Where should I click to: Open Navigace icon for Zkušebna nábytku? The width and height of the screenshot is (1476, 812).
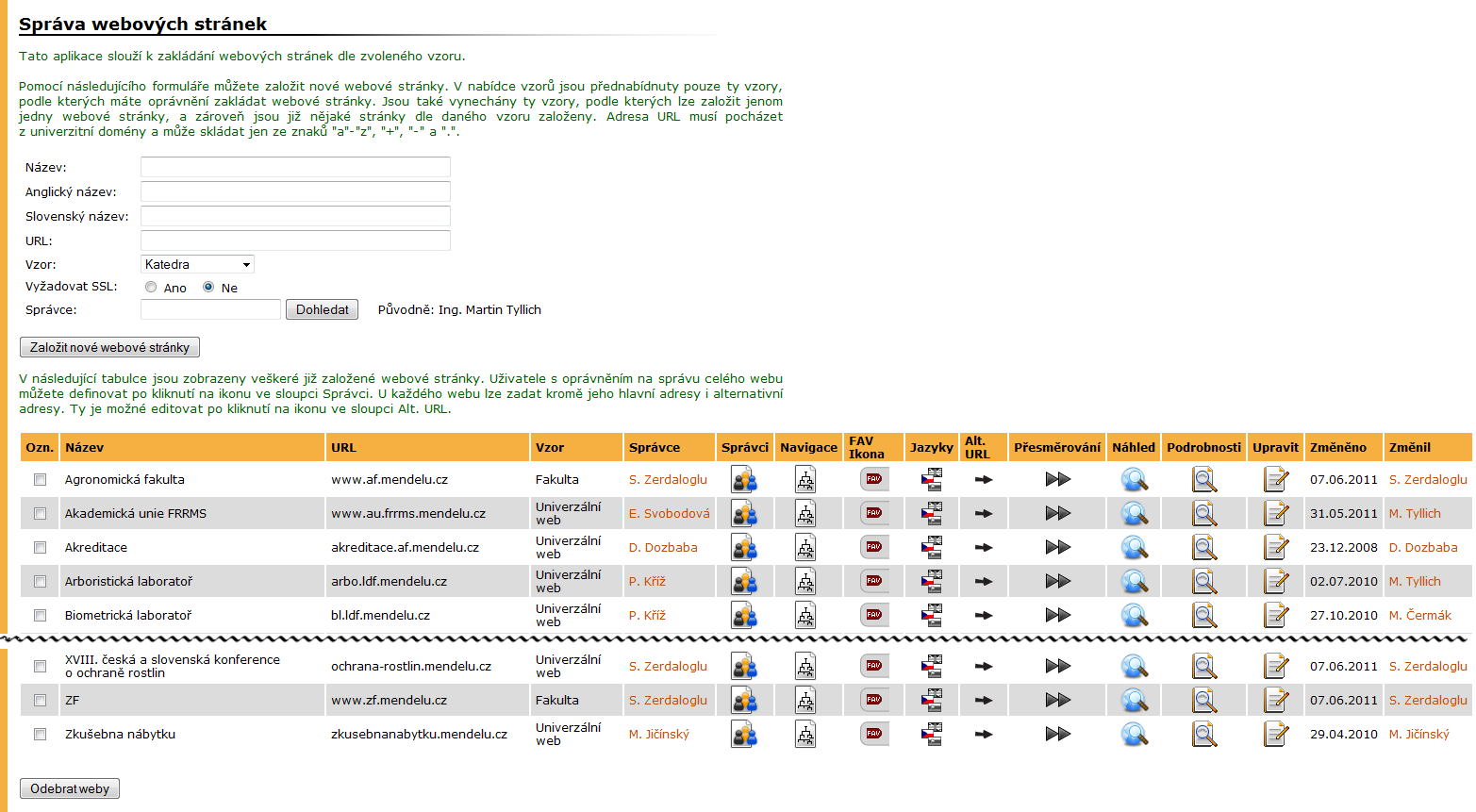coord(805,735)
